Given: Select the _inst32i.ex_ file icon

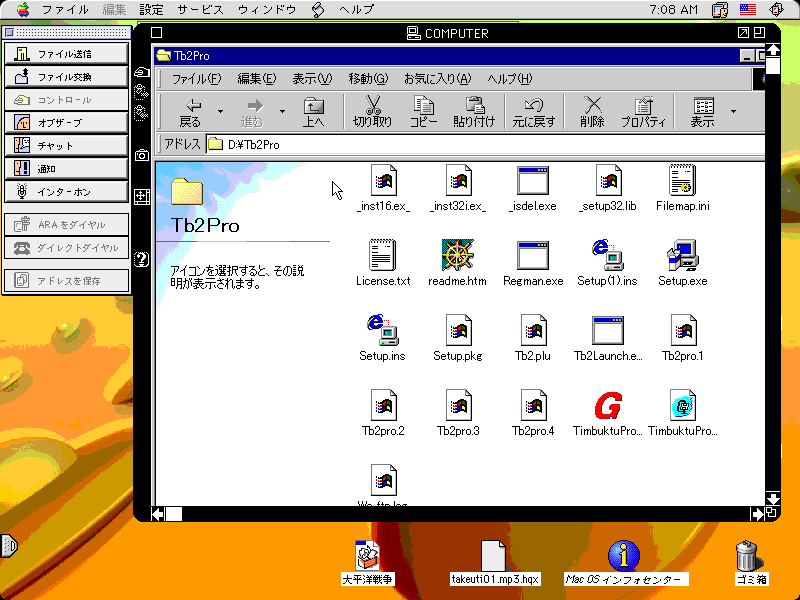Looking at the screenshot, I should (x=458, y=180).
